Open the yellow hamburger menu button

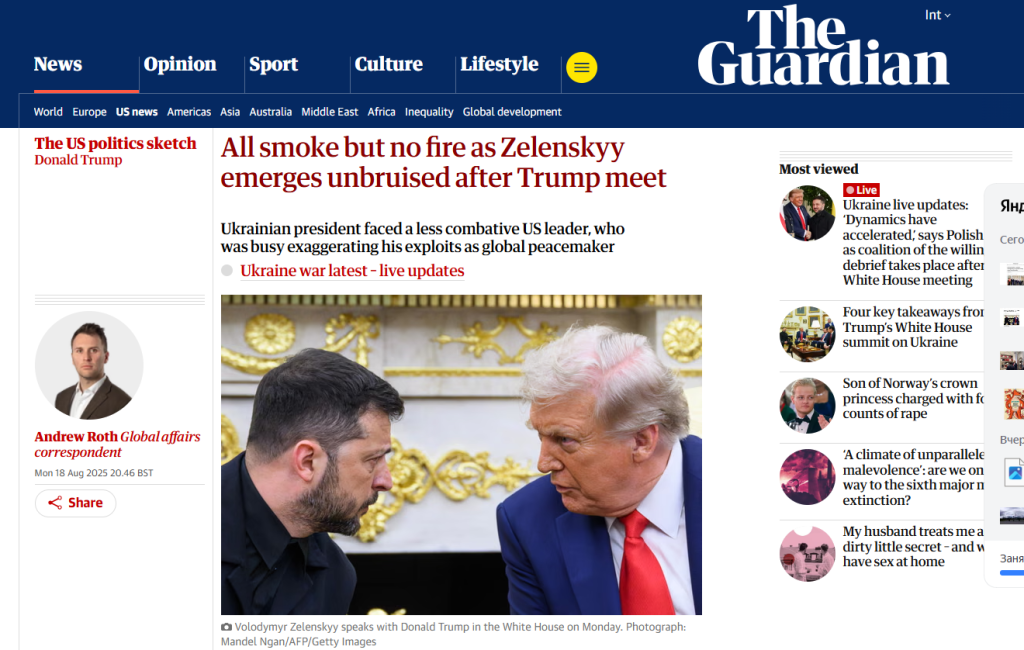[581, 67]
